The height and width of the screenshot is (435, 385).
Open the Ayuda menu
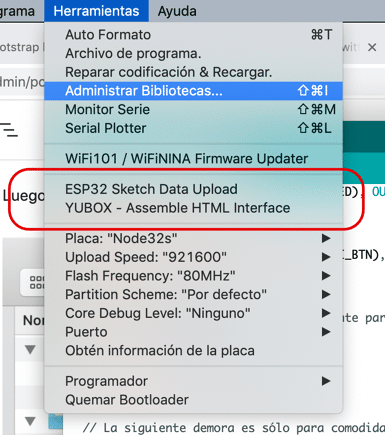[177, 11]
